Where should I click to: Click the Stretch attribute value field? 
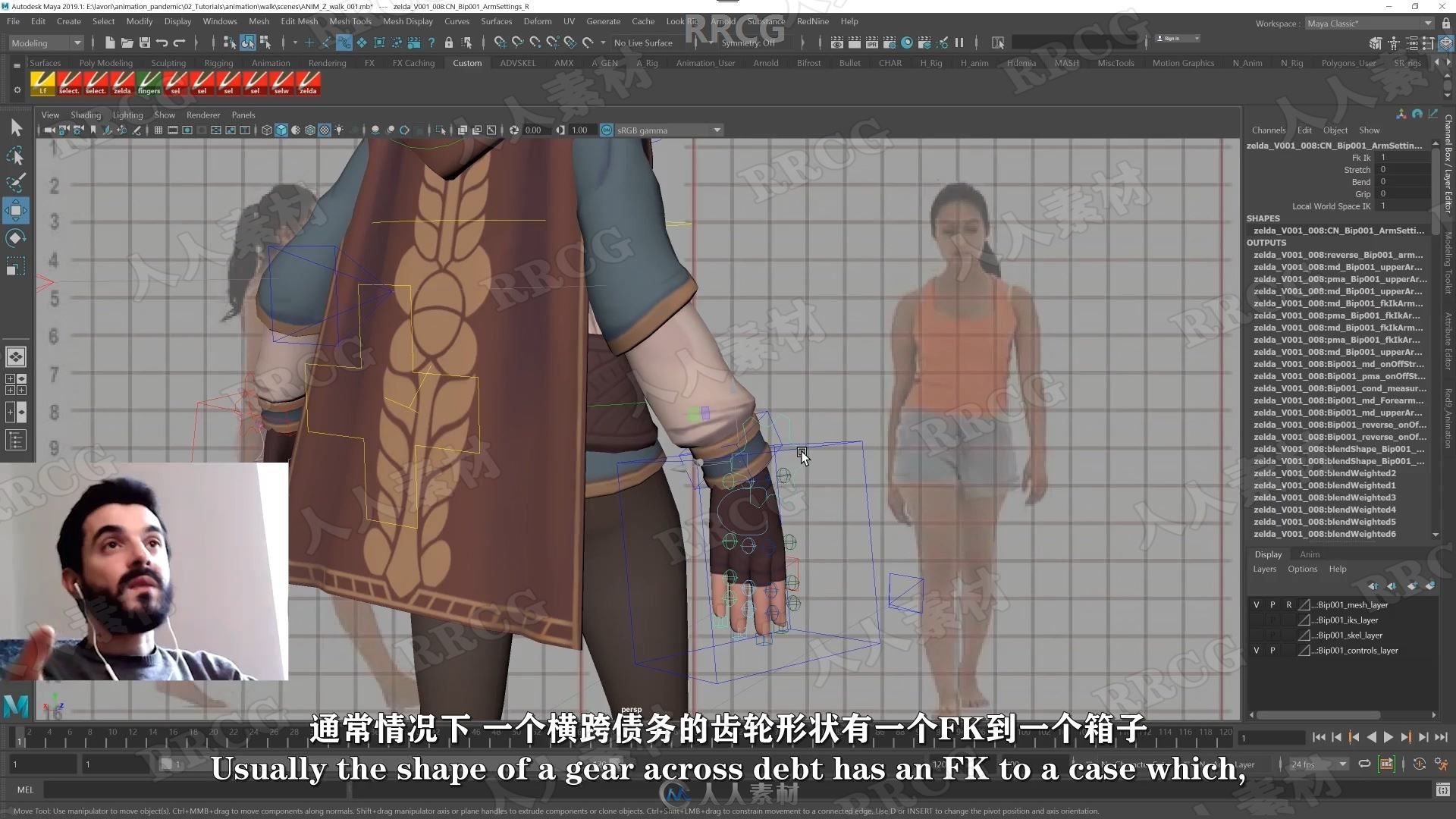(1404, 170)
